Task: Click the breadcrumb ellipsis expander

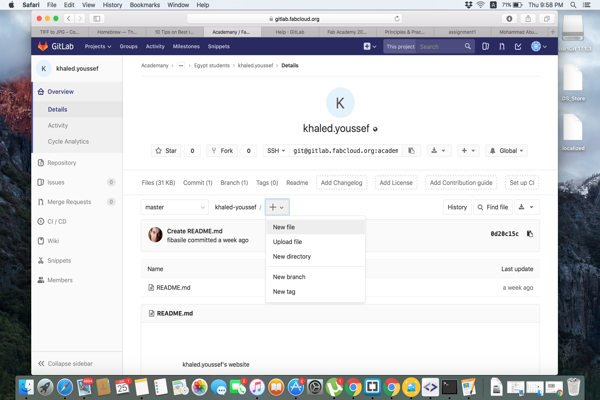Action: click(181, 66)
